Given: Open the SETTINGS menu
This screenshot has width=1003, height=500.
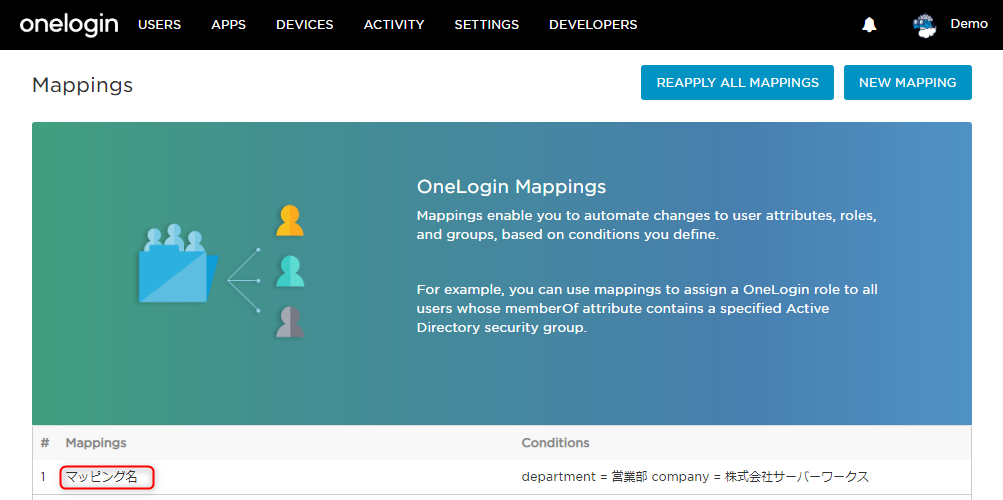Looking at the screenshot, I should 487,25.
